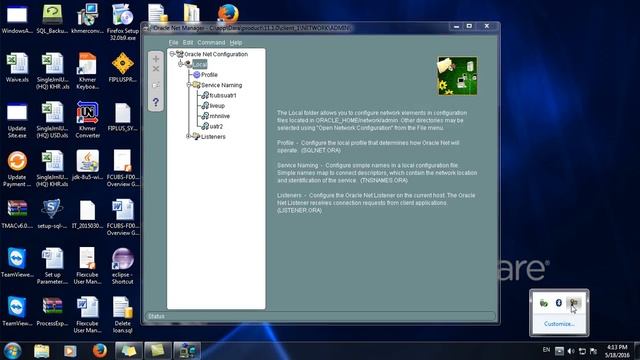The height and width of the screenshot is (360, 640).
Task: Click the khmerconv desktop icon
Action: point(87,18)
